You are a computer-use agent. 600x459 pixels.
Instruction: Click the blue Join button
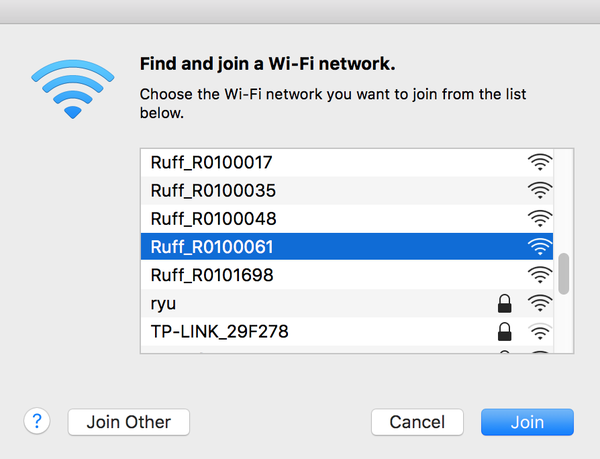527,422
